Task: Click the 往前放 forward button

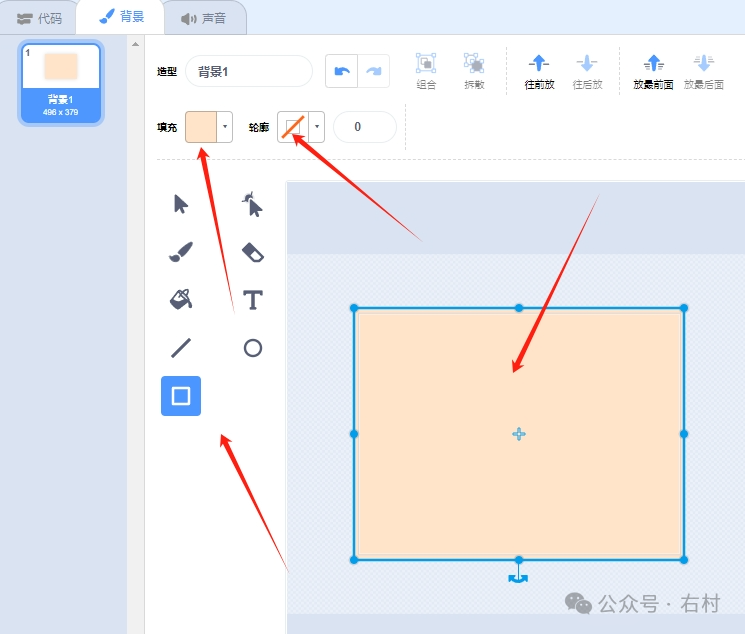Action: click(x=539, y=70)
